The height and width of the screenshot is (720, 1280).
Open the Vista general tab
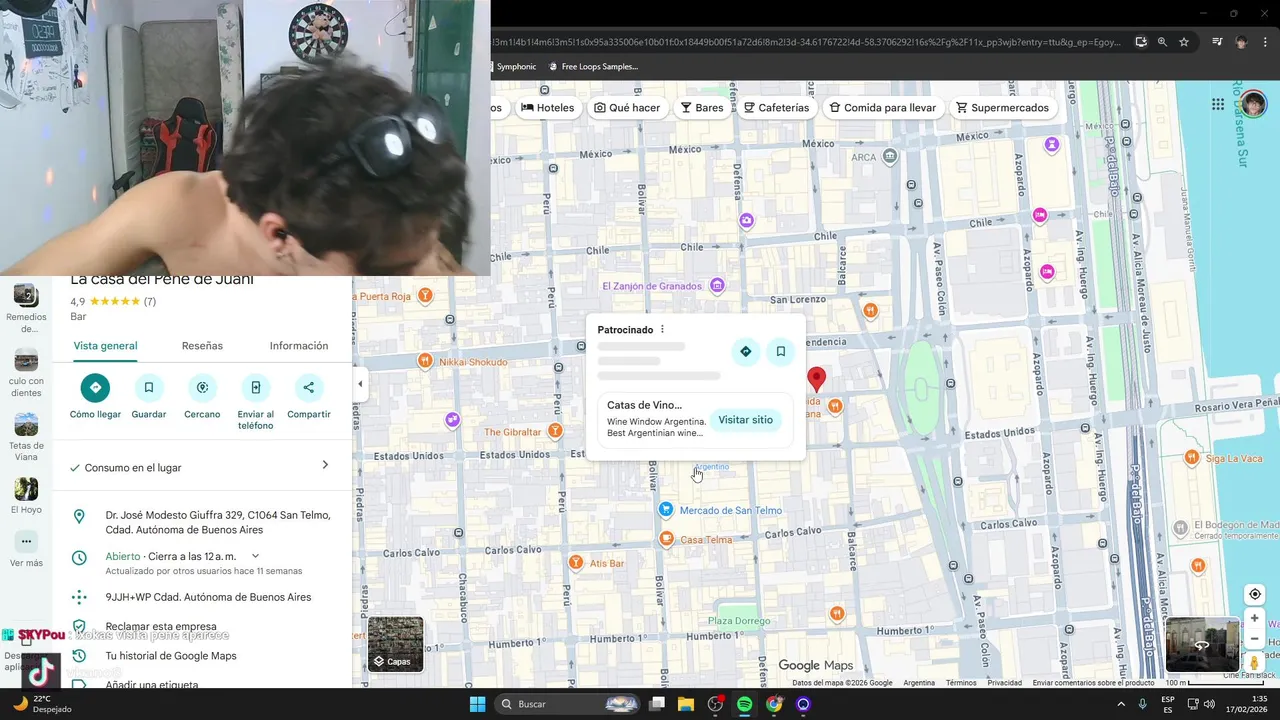[105, 346]
